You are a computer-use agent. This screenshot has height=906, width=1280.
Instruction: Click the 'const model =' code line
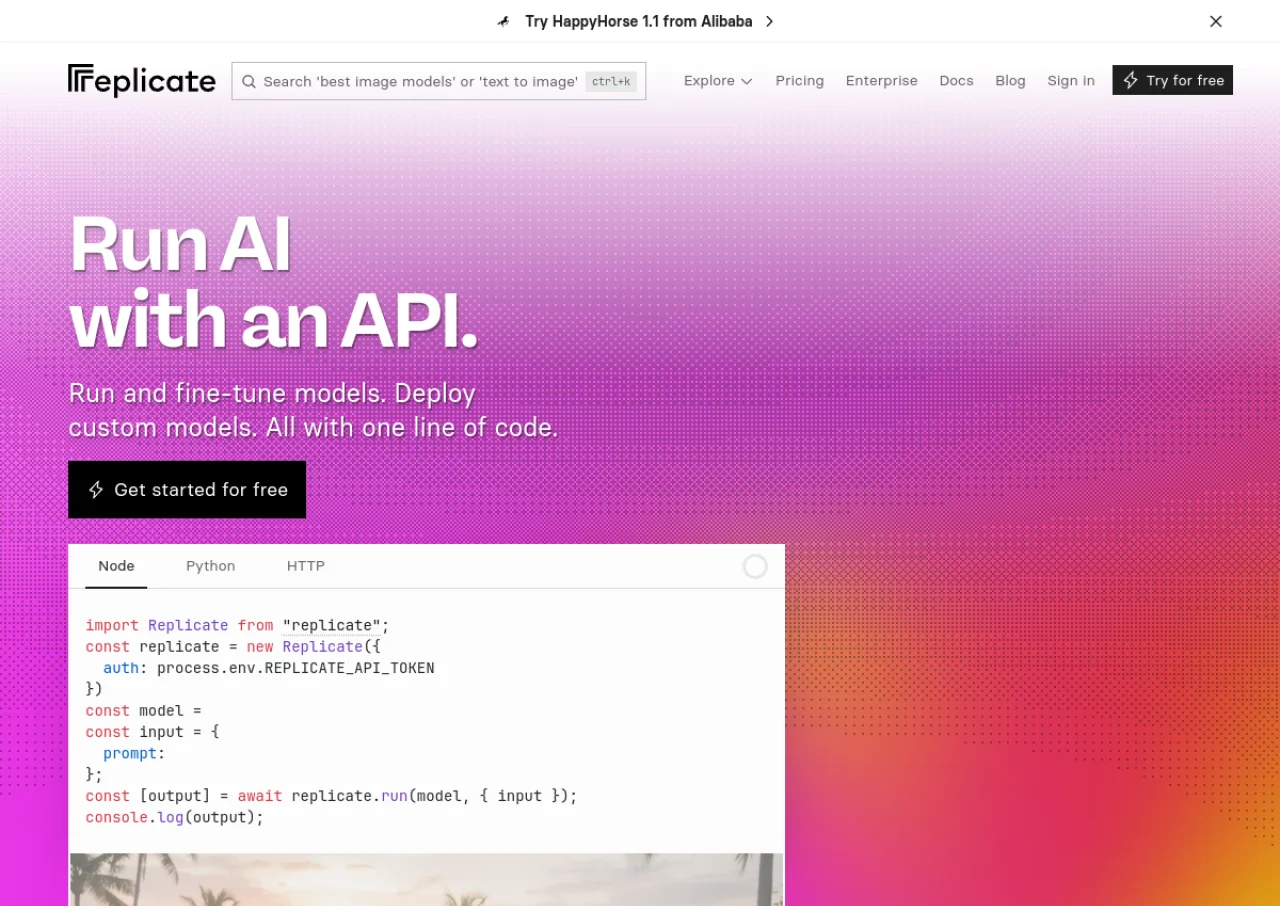click(x=144, y=710)
